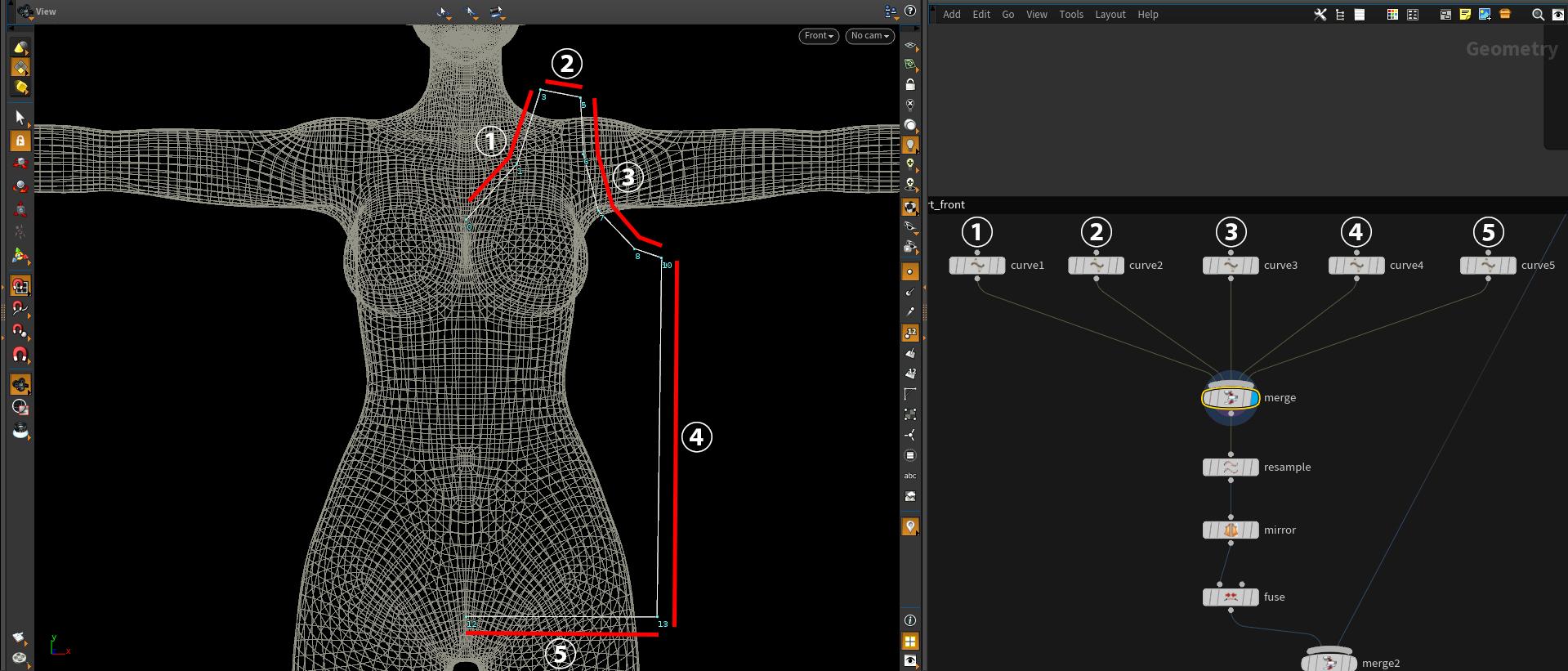This screenshot has height=671, width=1568.
Task: Activate the Move tool below the padlock
Action: click(20, 163)
